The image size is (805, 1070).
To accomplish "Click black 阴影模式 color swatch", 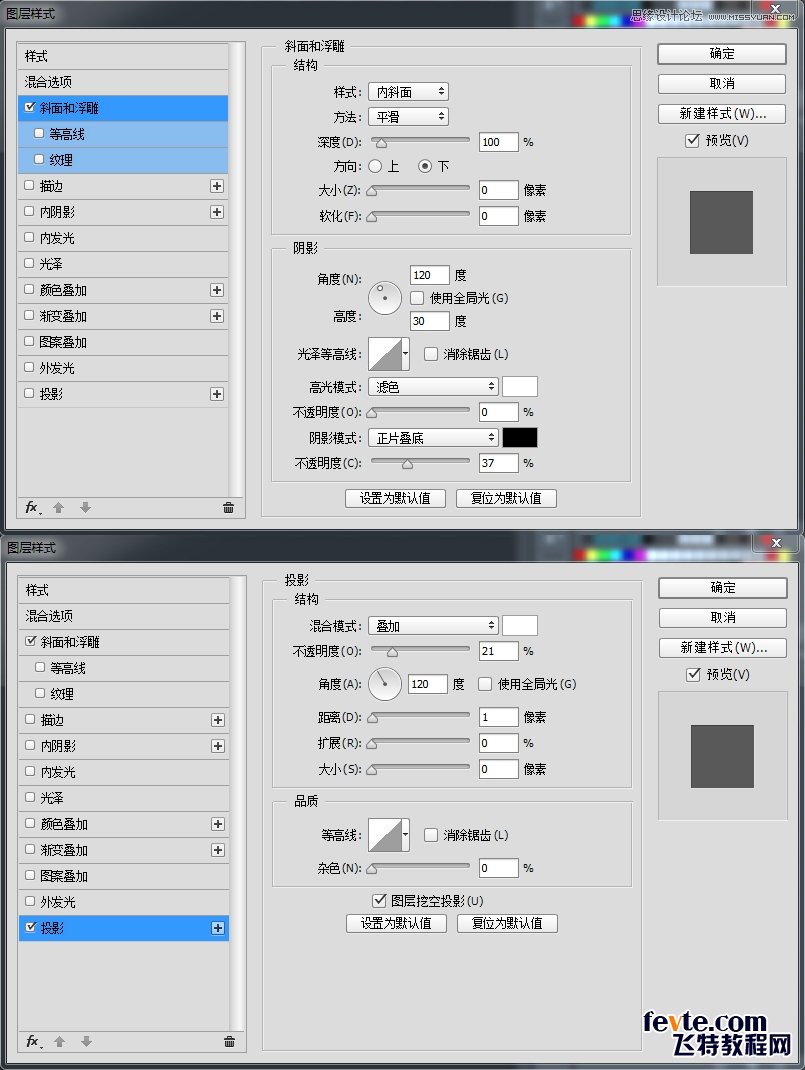I will (x=520, y=437).
